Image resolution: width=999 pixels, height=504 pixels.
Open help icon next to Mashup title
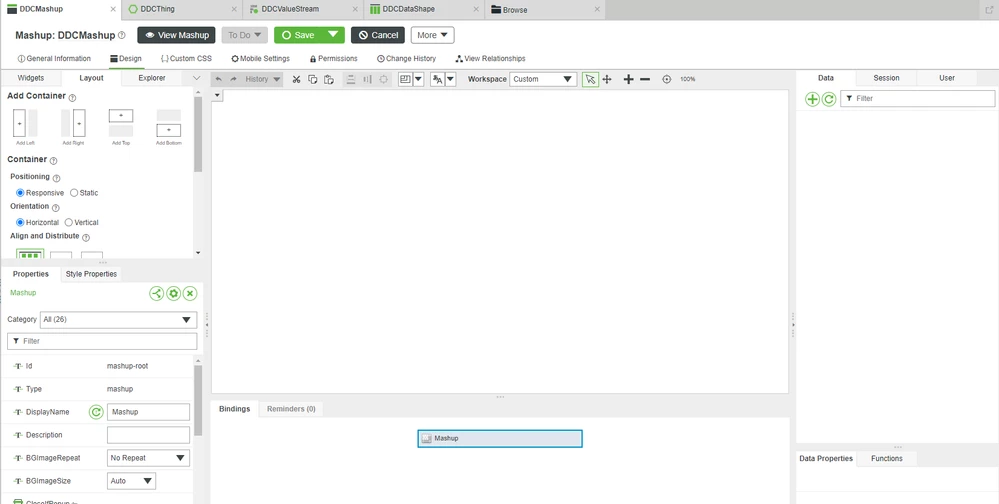122,36
